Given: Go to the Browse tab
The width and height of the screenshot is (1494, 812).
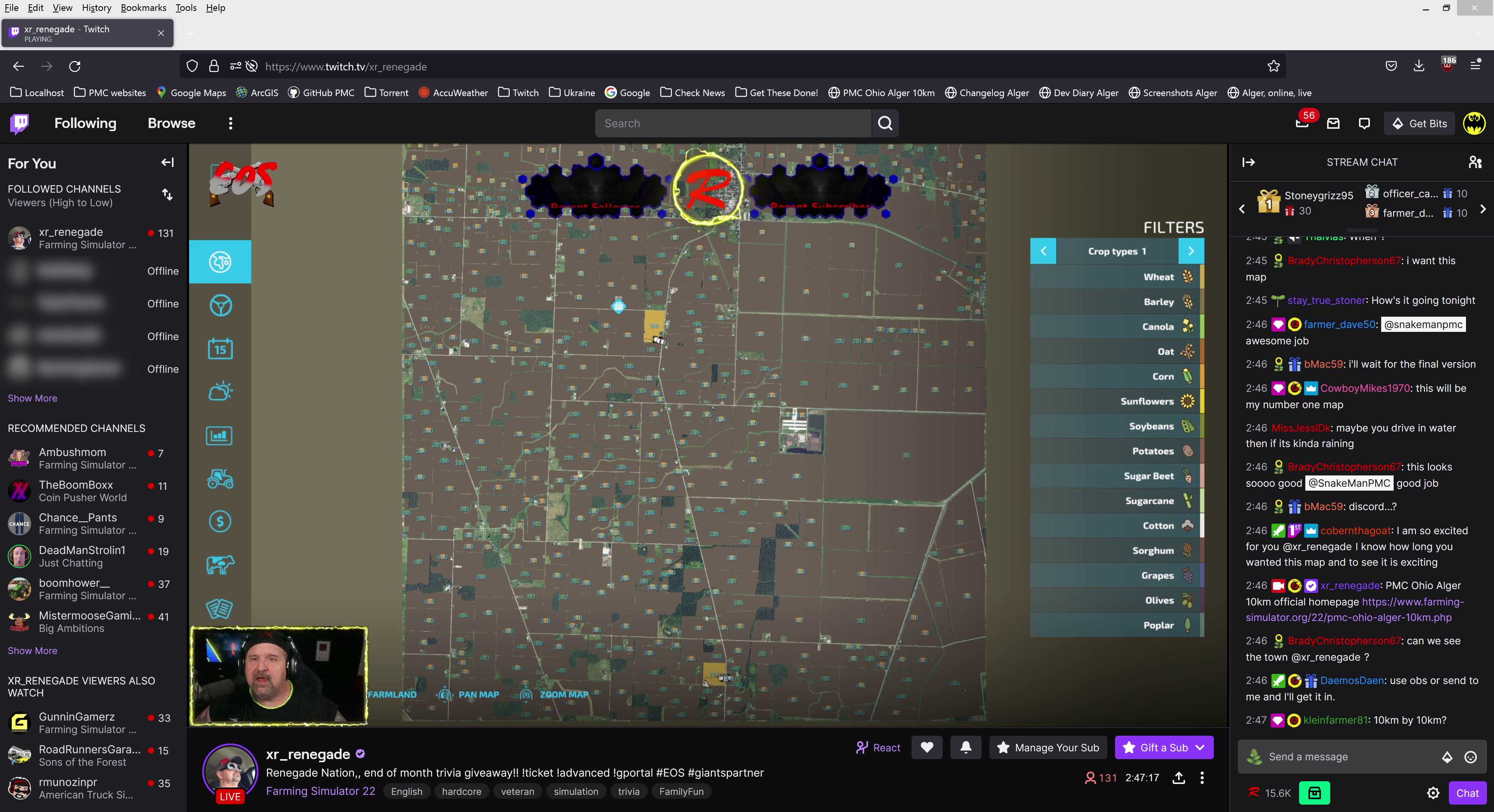Looking at the screenshot, I should (171, 124).
